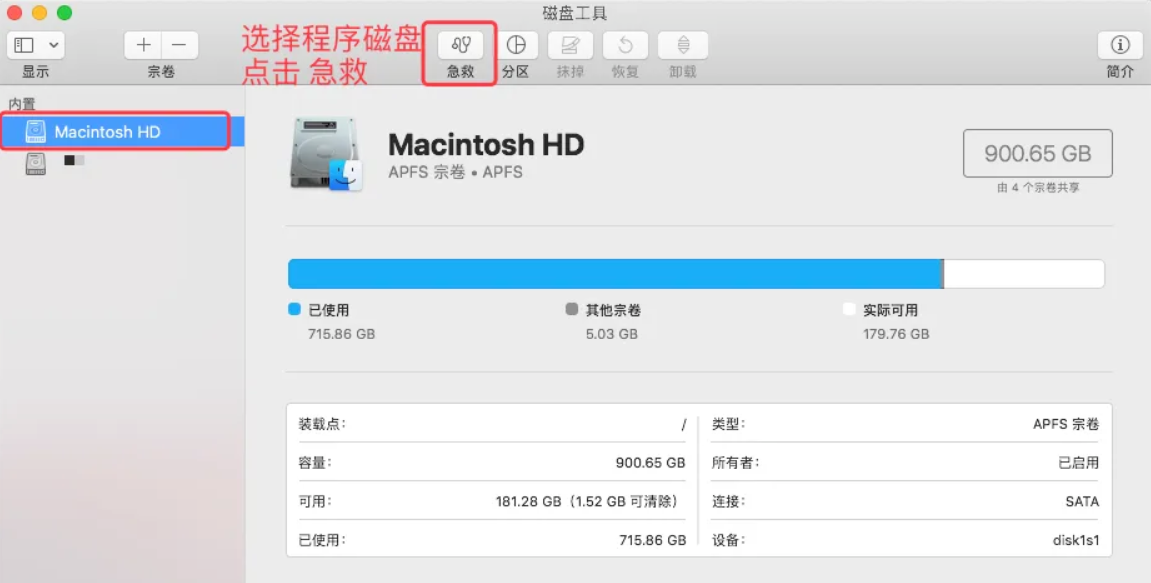The width and height of the screenshot is (1151, 583).
Task: Click the 900.65 GB capacity button
Action: (x=1037, y=153)
